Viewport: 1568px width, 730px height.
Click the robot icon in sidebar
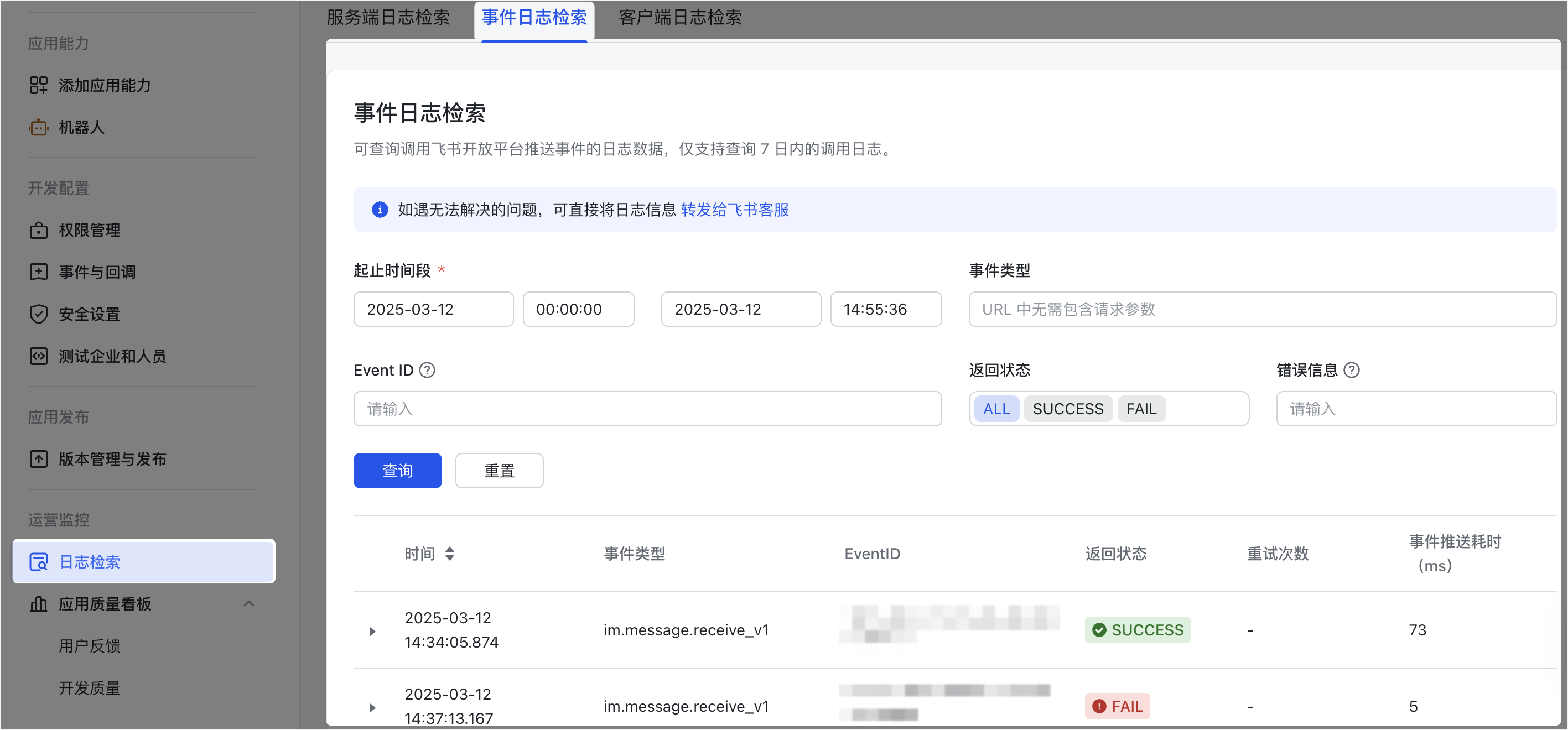click(38, 127)
